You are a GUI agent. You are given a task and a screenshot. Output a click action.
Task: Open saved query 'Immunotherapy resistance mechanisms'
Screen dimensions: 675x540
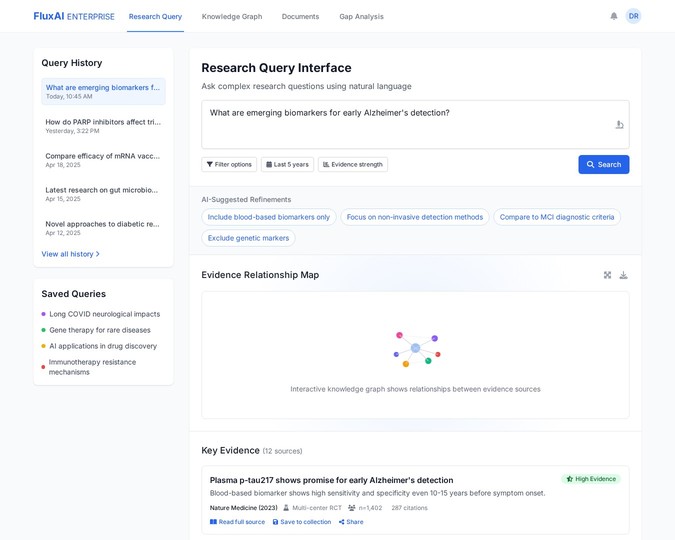(x=89, y=367)
